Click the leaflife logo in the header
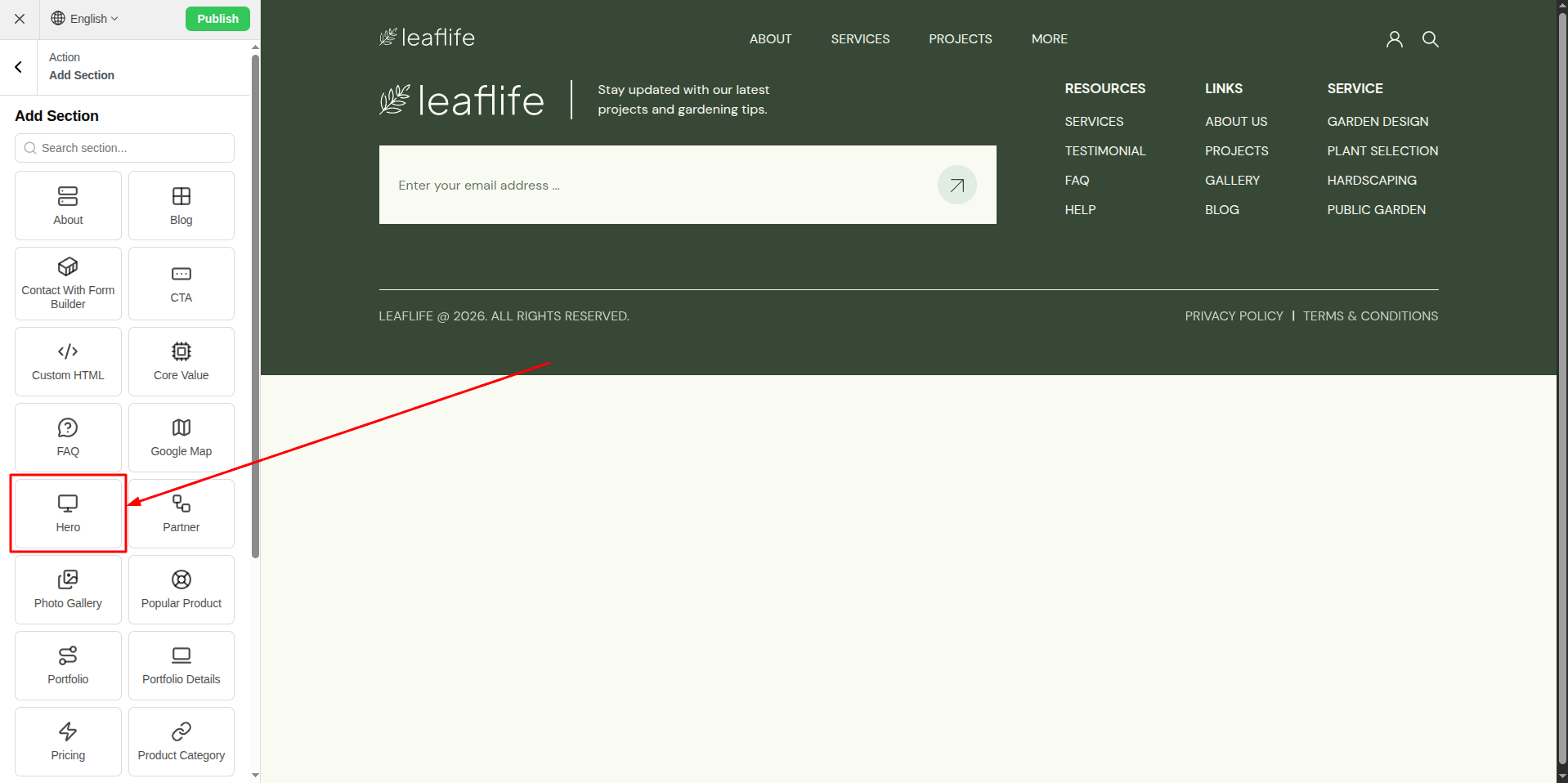The height and width of the screenshot is (783, 1568). point(427,38)
